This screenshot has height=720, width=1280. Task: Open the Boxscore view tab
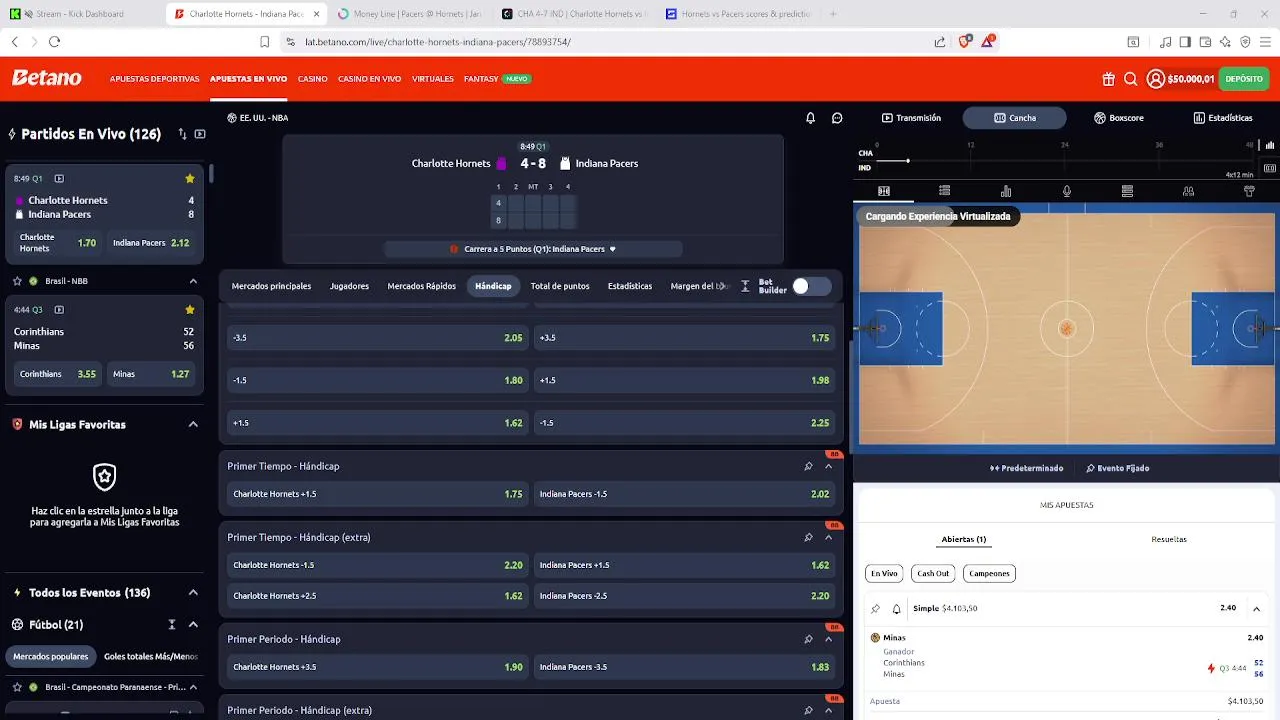[1118, 118]
